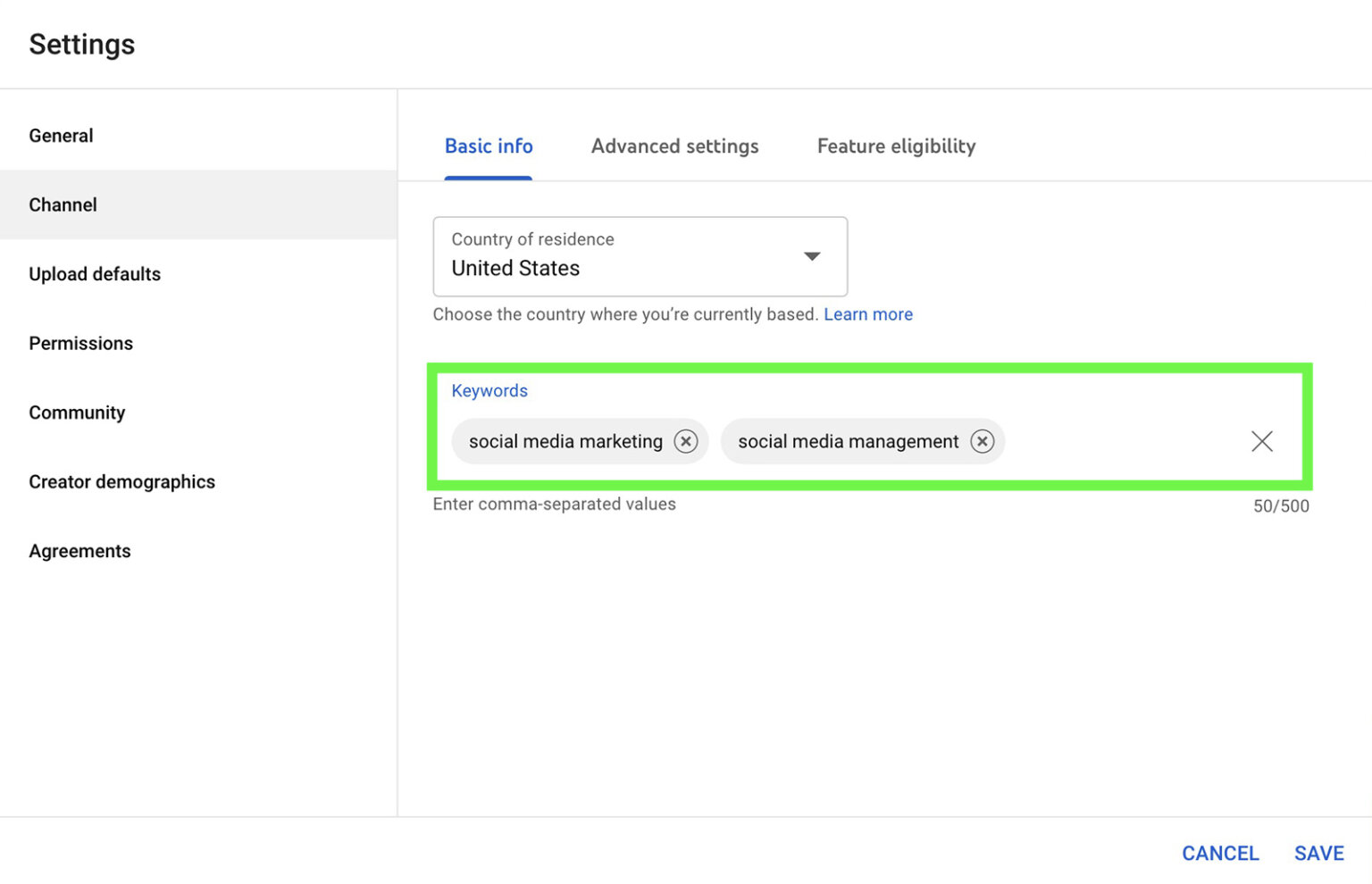
Task: Switch to the Advanced settings tab
Action: 674,146
